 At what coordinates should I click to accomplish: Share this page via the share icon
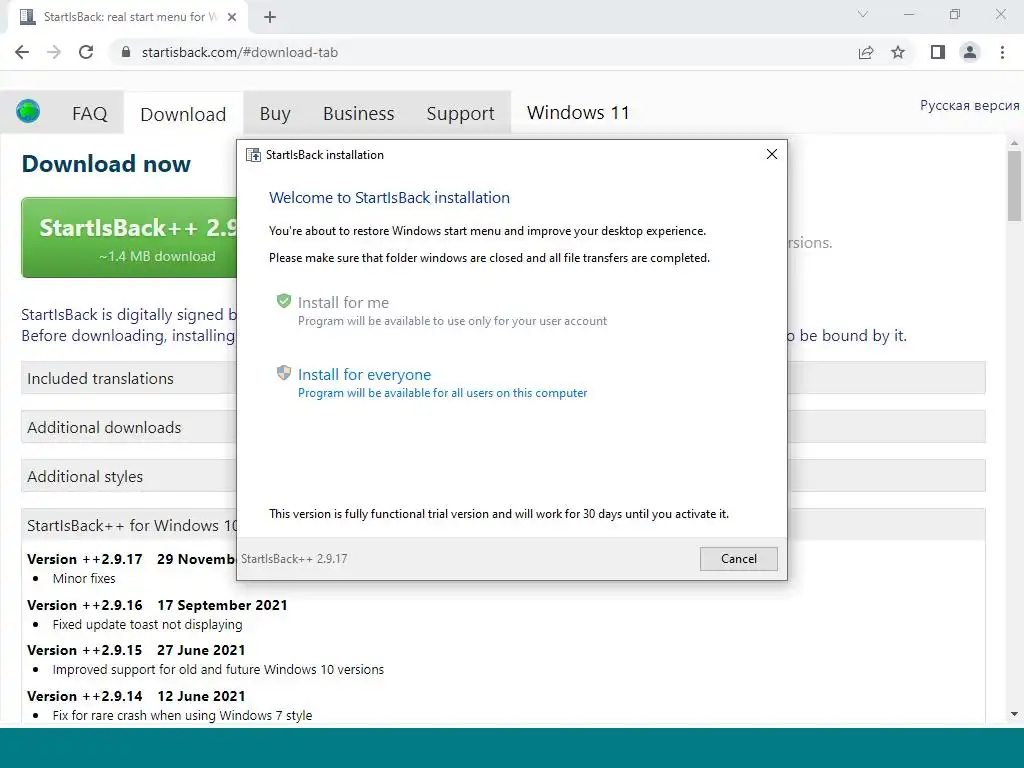click(x=866, y=52)
